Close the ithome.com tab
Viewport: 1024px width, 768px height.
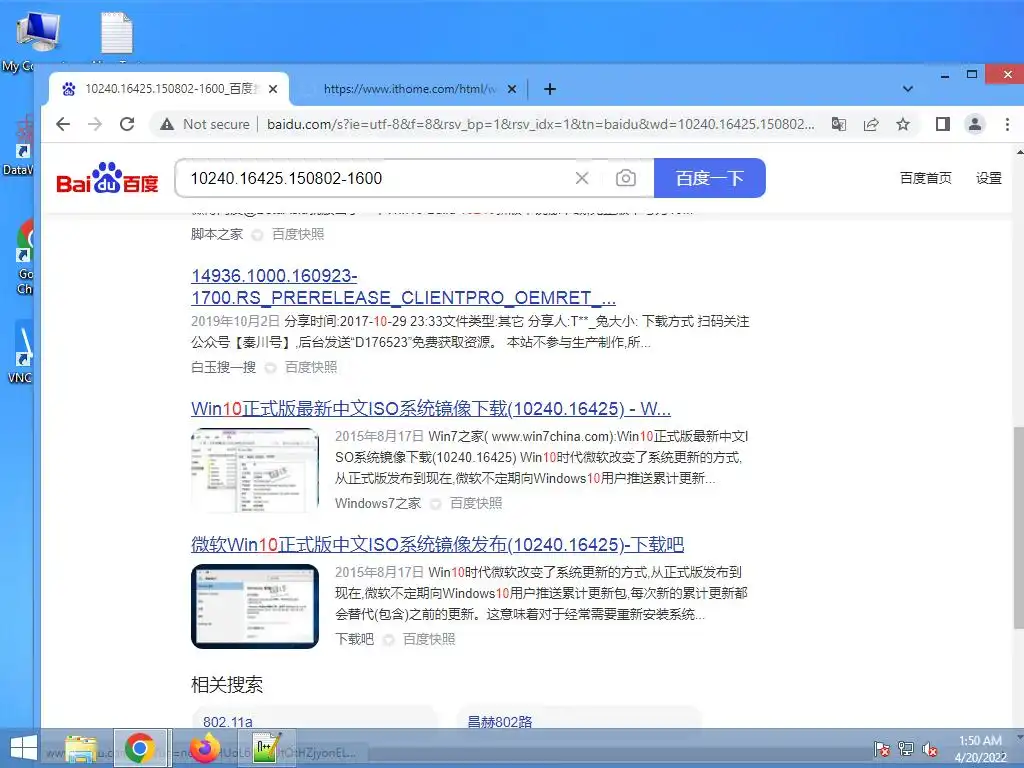point(512,89)
